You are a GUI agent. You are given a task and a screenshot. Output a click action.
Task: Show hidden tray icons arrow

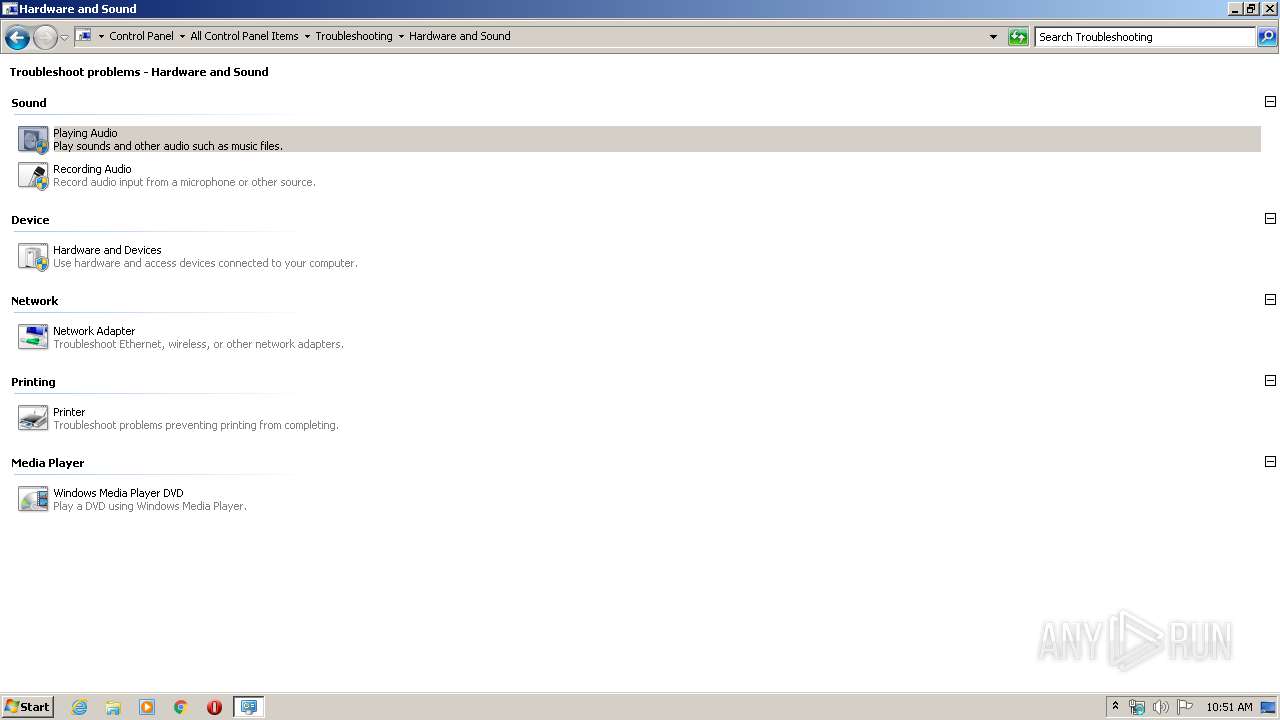1116,707
